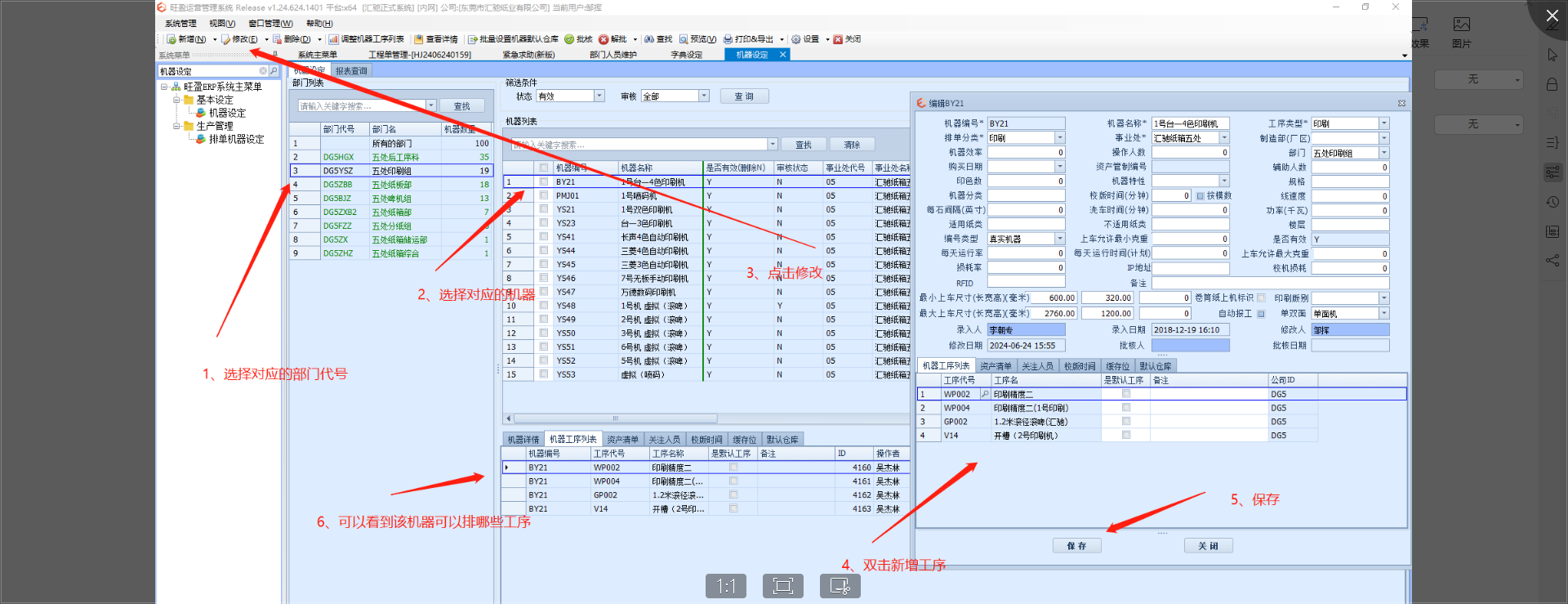Open the 状态 dropdown showing 有效
Screen dimensions: 1568x604
pos(599,96)
